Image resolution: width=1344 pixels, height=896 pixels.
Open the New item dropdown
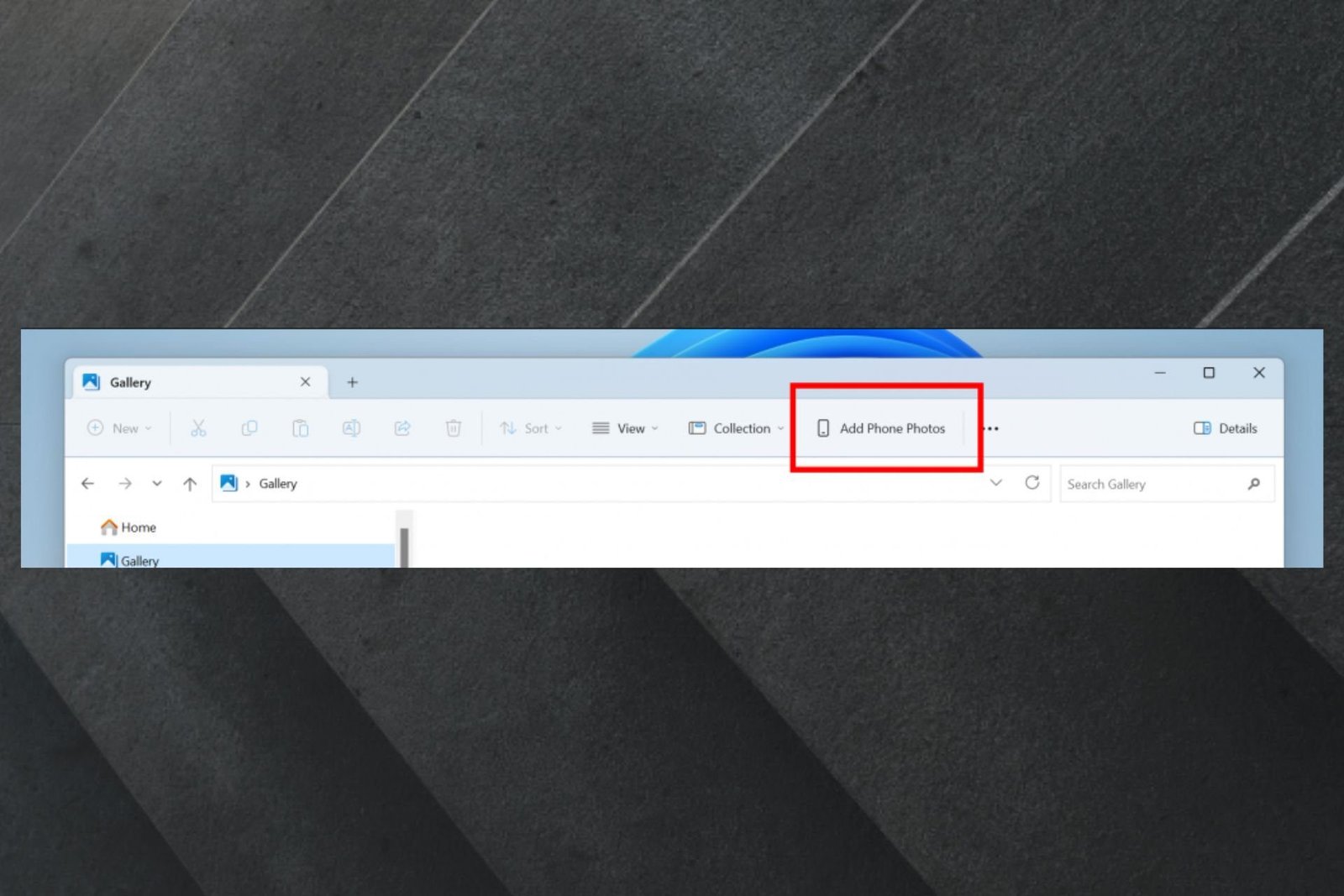120,428
